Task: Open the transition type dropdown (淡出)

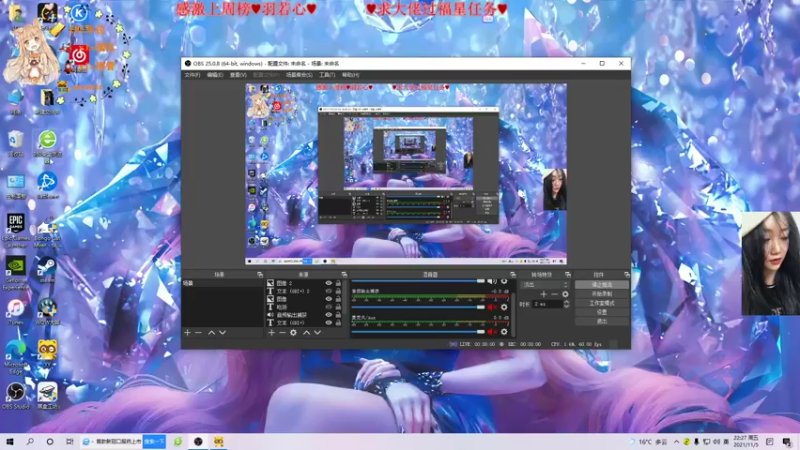Action: pyautogui.click(x=544, y=285)
